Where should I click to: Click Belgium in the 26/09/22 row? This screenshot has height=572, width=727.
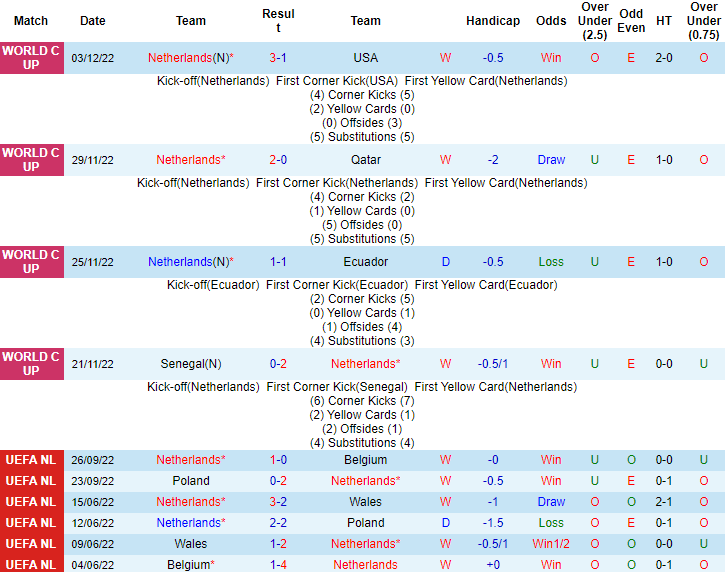365,460
